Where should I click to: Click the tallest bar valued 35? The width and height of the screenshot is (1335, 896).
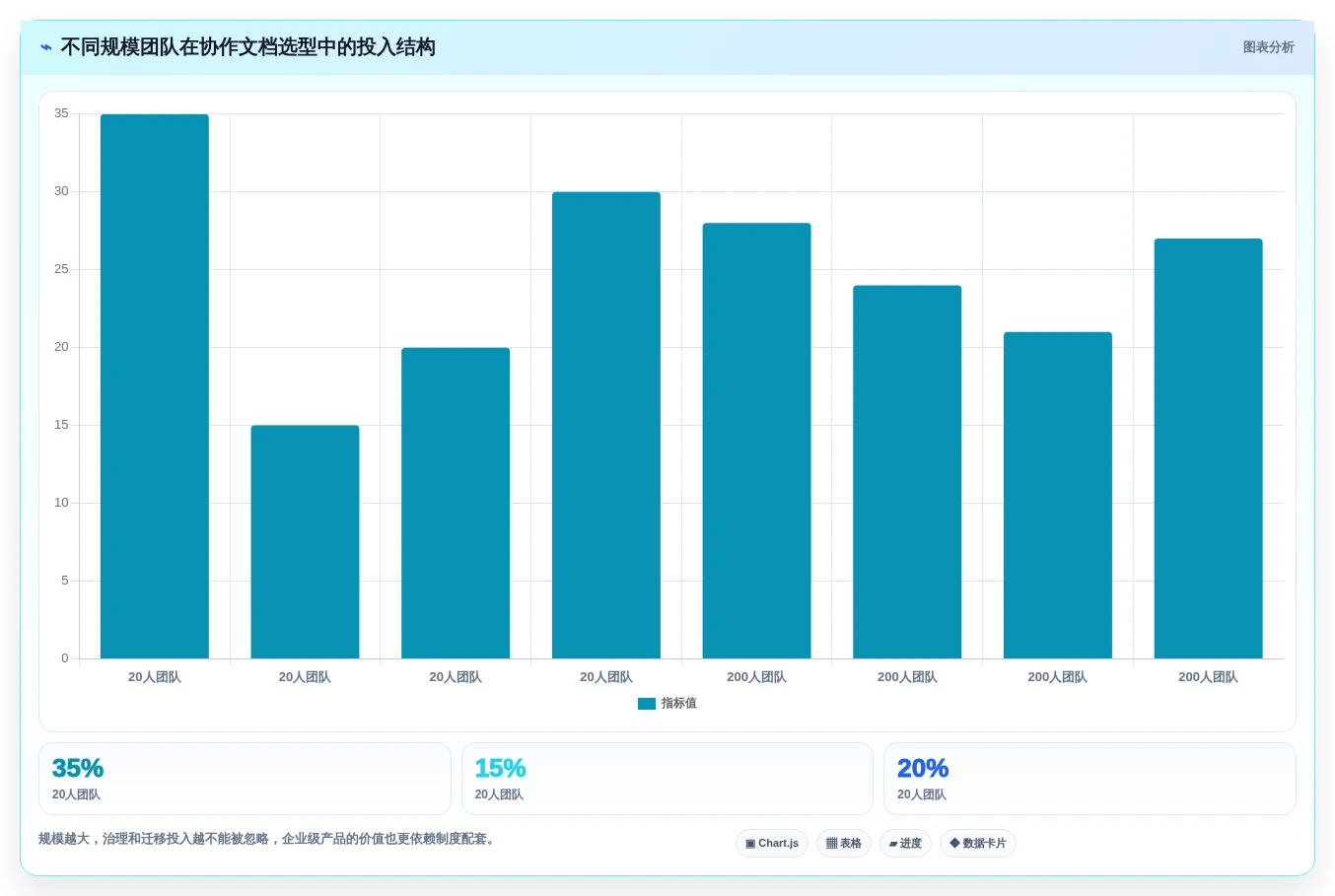pos(155,386)
